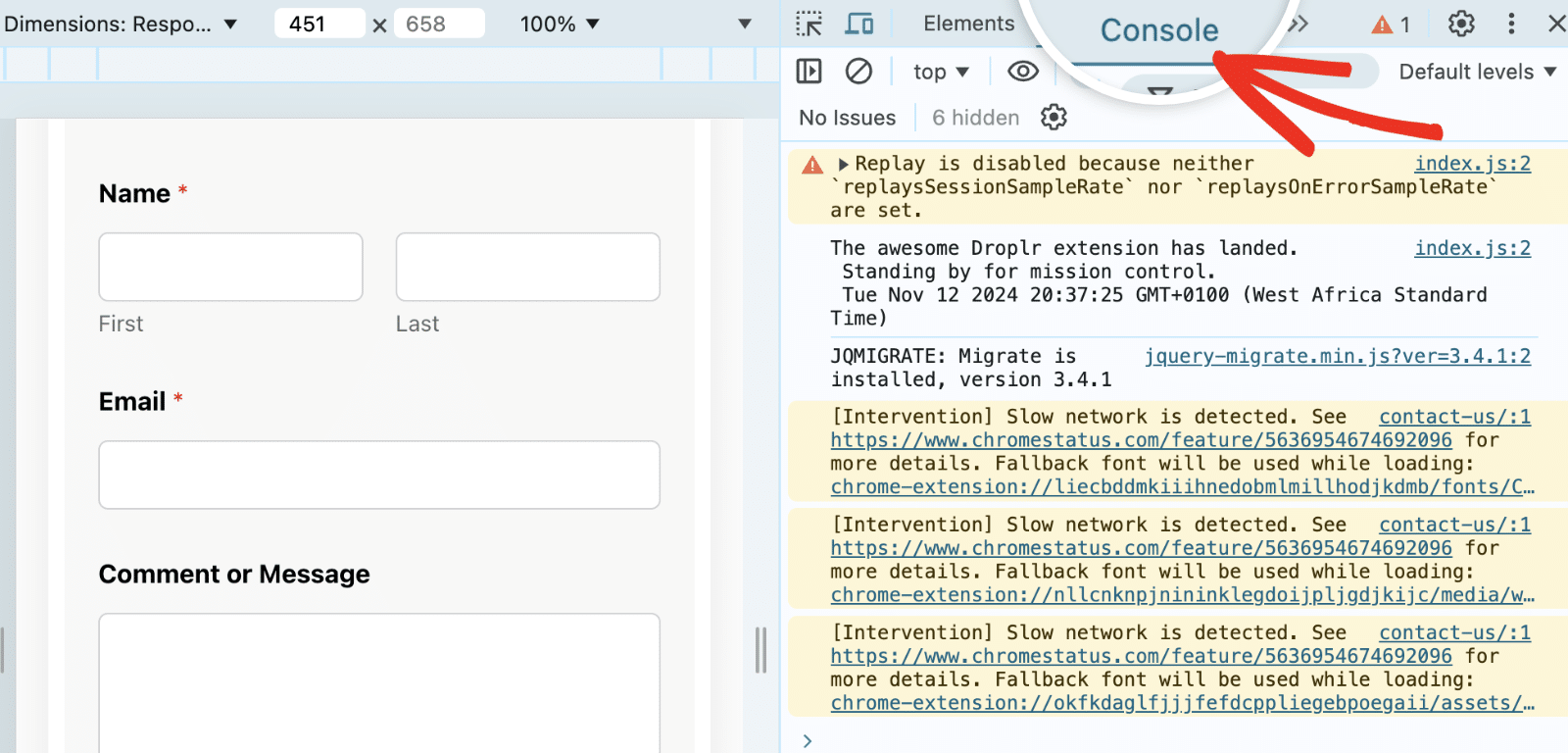Click the Last name input field
Screen dimensions: 1568x753
coord(528,267)
